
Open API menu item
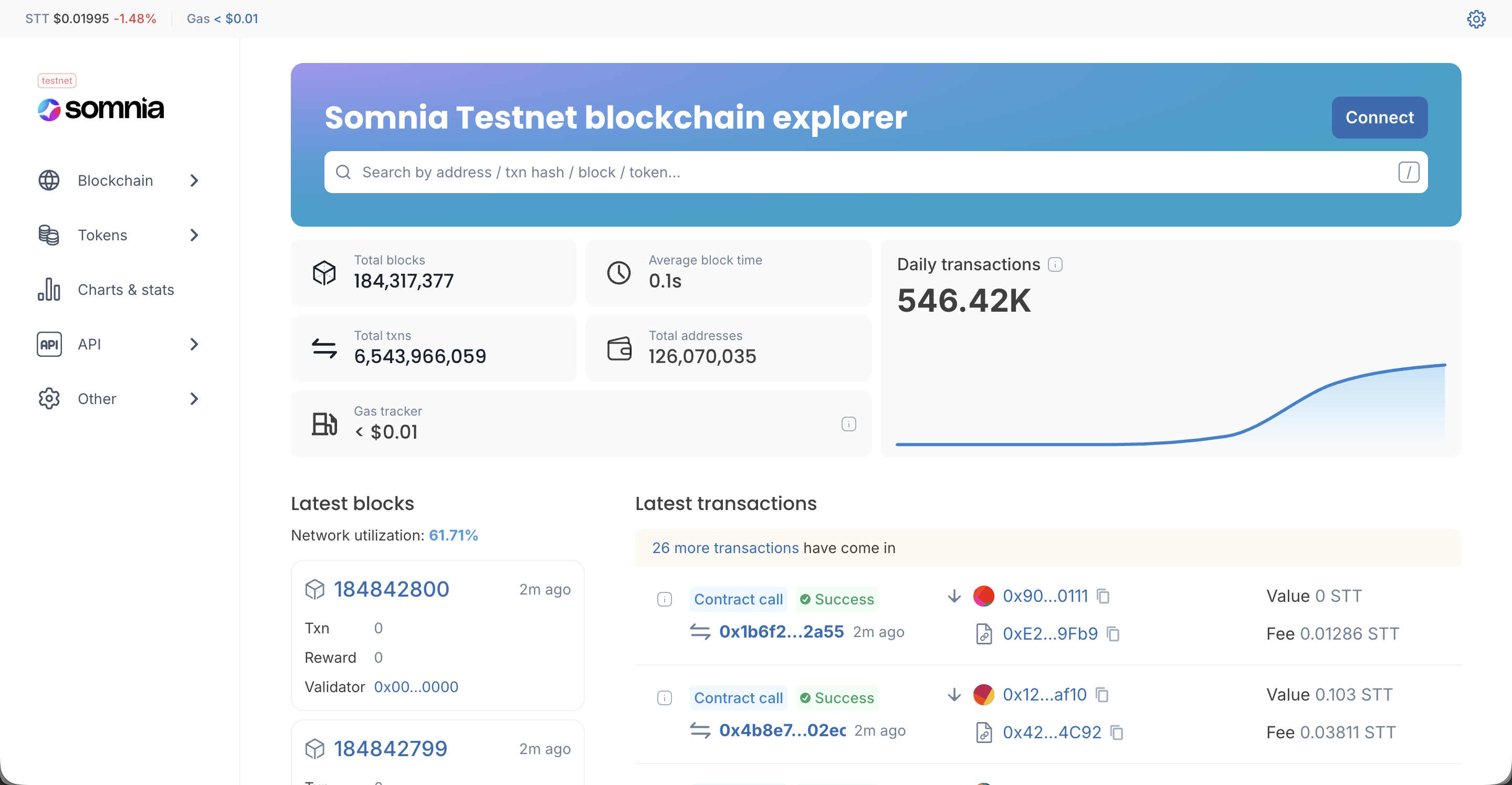pos(120,344)
